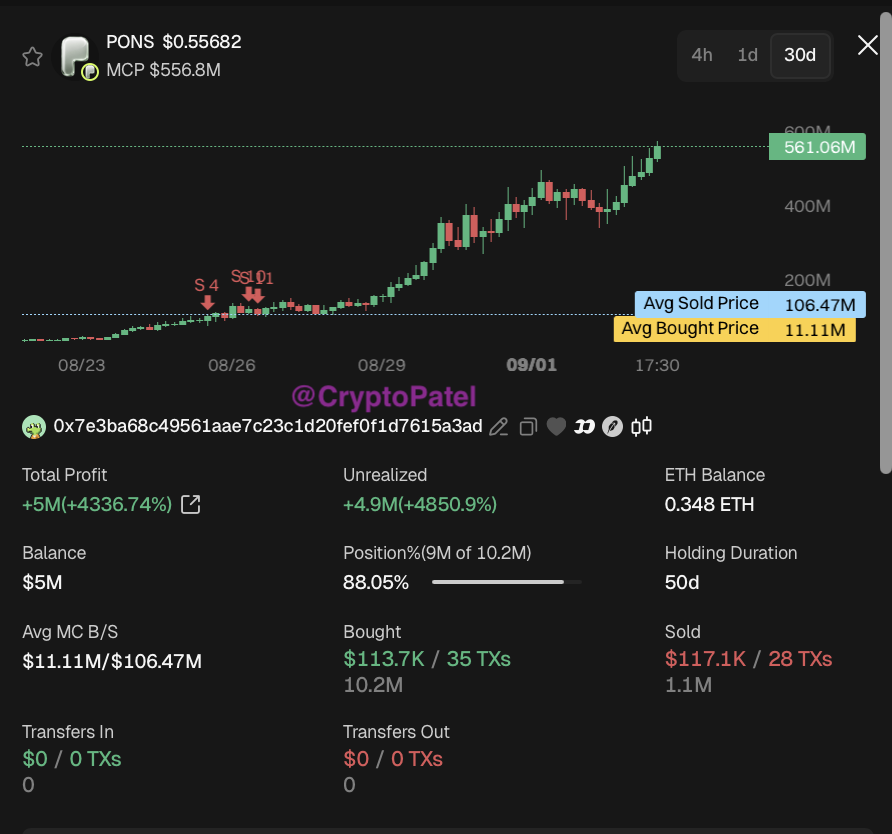Click the 09/01 date axis label
The width and height of the screenshot is (892, 834).
point(531,365)
